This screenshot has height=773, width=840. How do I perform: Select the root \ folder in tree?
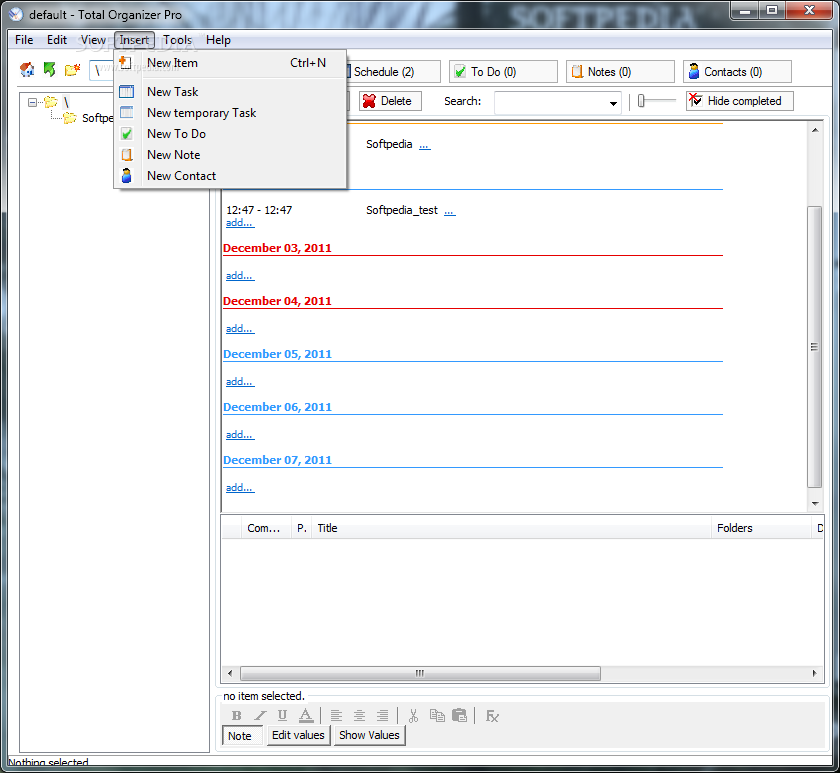[66, 102]
